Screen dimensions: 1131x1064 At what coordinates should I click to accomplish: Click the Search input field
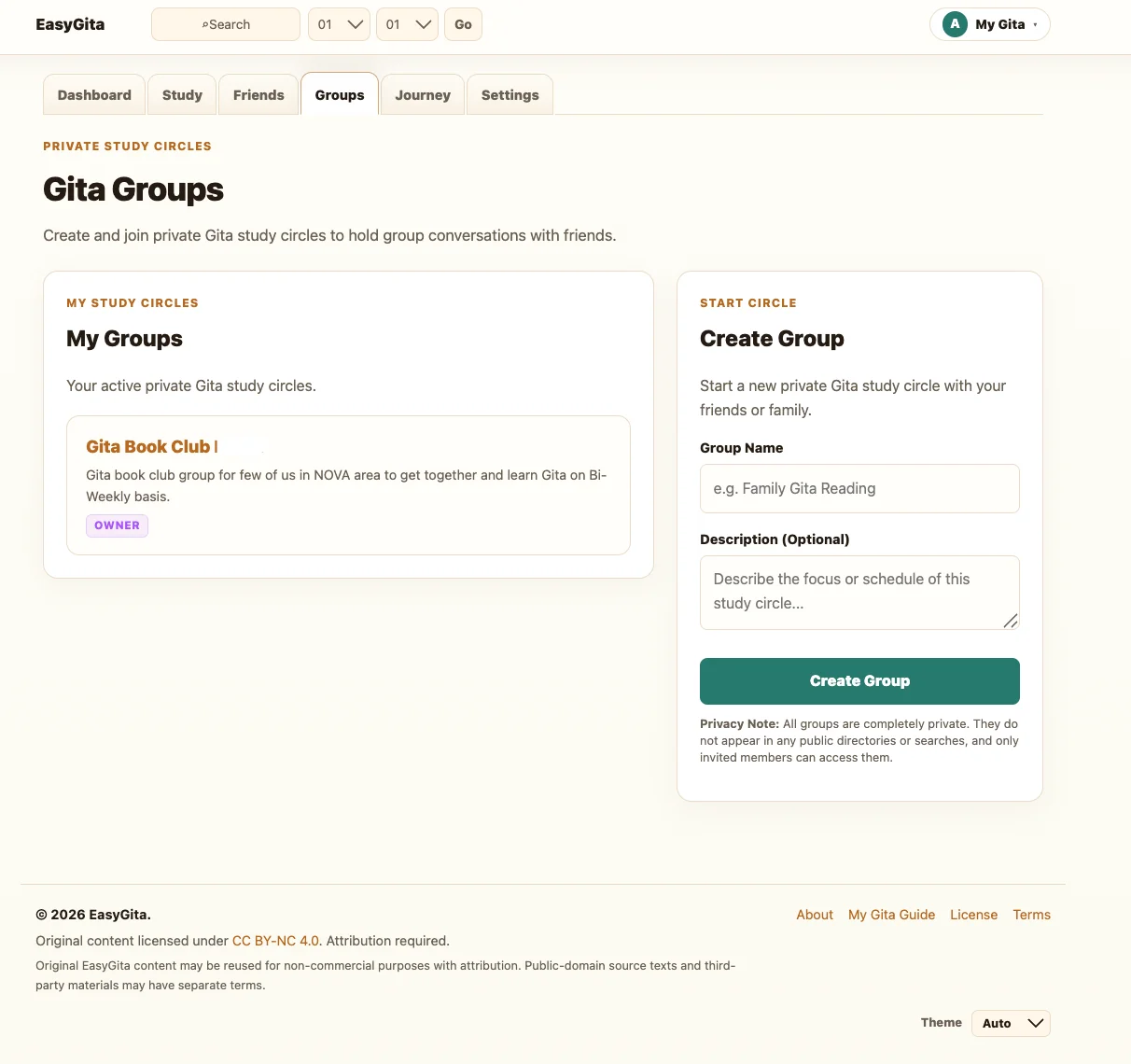coord(226,24)
